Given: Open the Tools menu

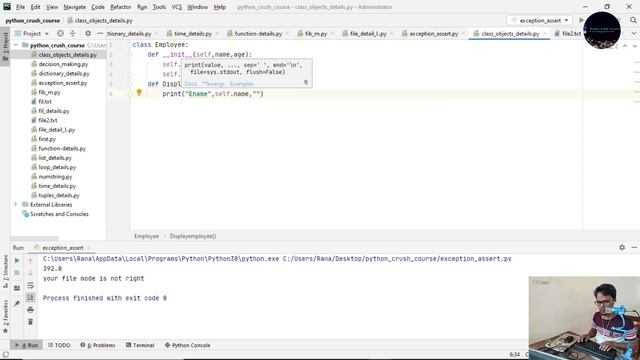Looking at the screenshot, I should pos(159,7).
